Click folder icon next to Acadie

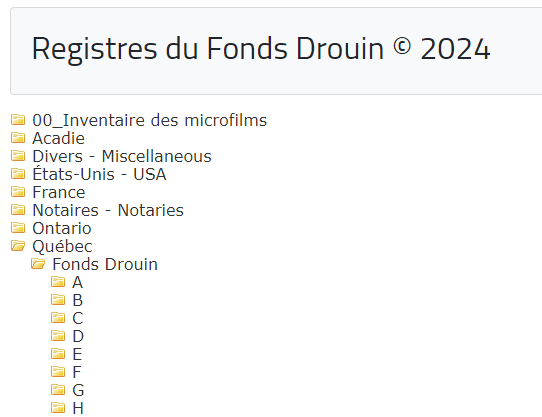[18, 138]
